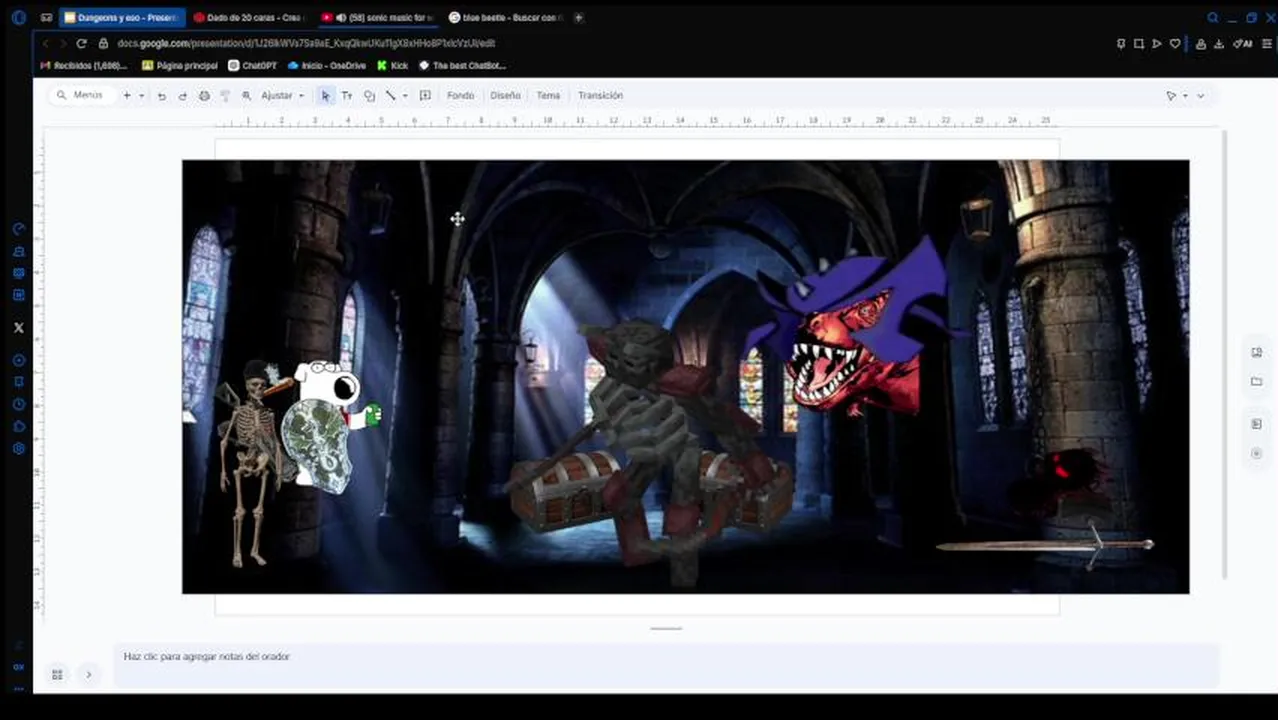Image resolution: width=1278 pixels, height=720 pixels.
Task: Switch to the Dungeons y eso presentation tab
Action: pos(122,17)
